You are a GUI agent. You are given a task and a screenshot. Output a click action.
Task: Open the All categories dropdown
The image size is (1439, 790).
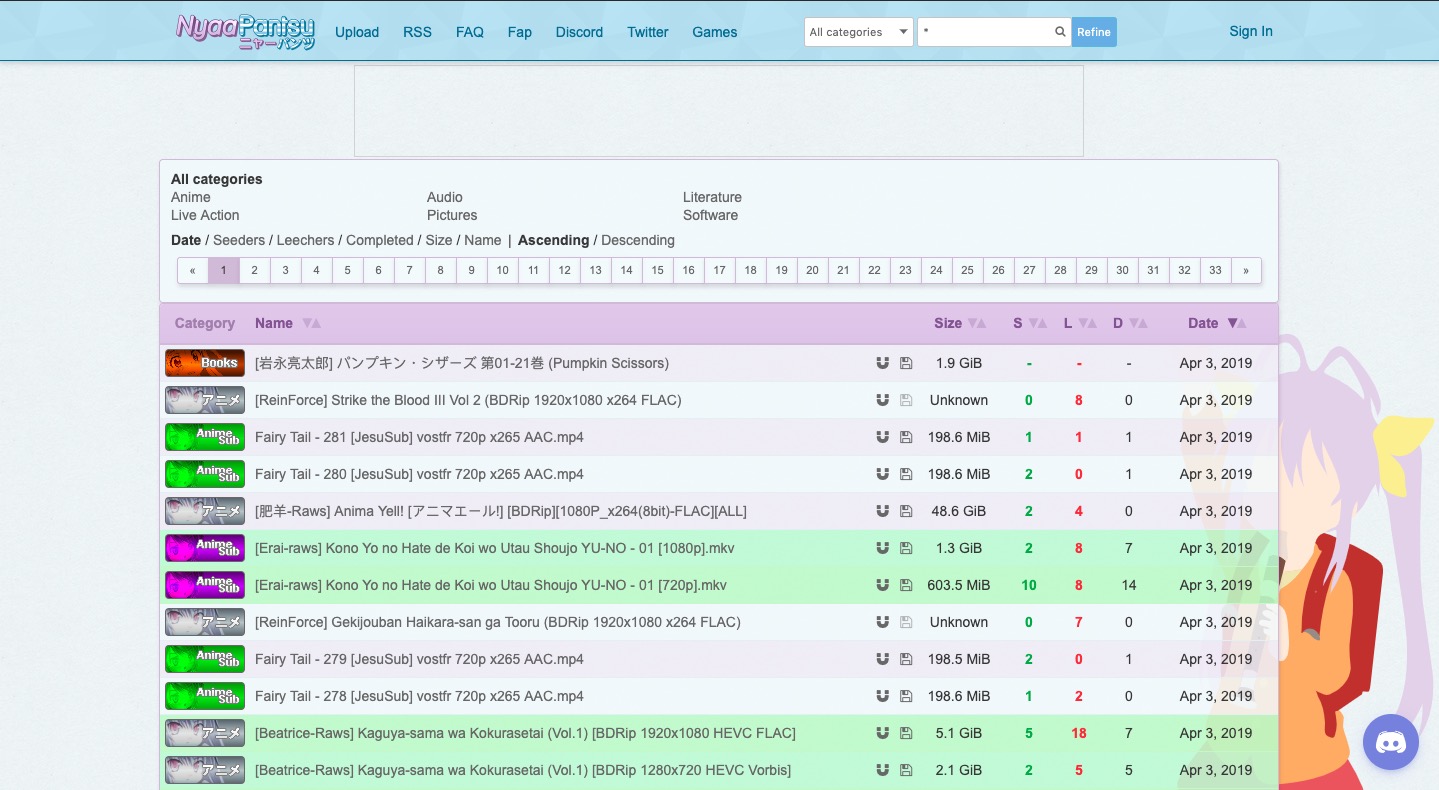pyautogui.click(x=858, y=32)
